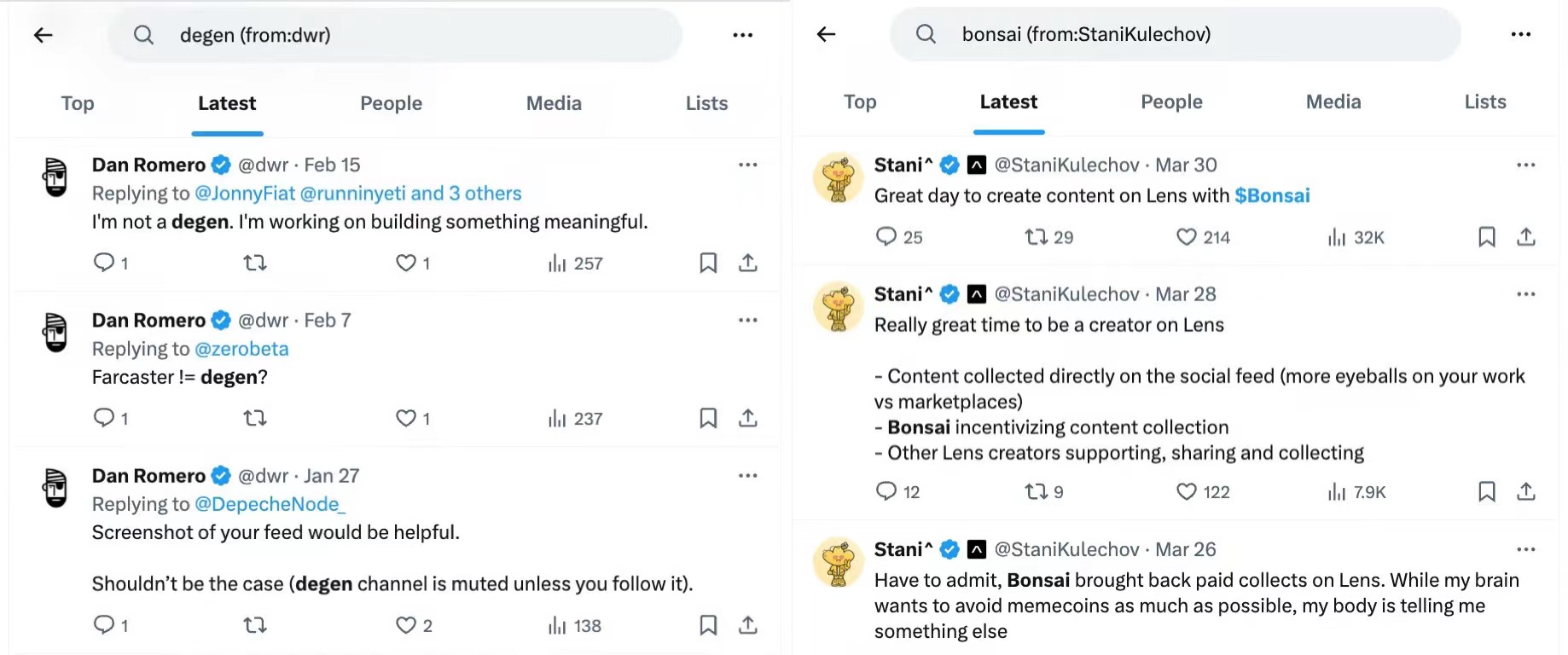Click back arrow in degen search panel
Image resolution: width=1568 pixels, height=655 pixels.
(44, 35)
